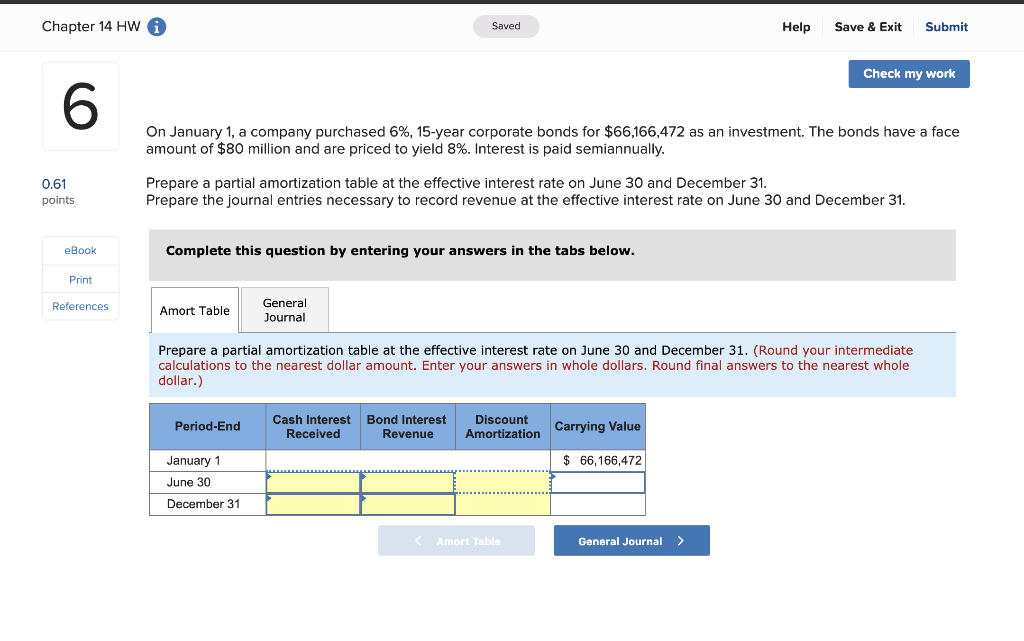This screenshot has height=641, width=1024.
Task: Click the General Journal navigation button
Action: (x=631, y=539)
